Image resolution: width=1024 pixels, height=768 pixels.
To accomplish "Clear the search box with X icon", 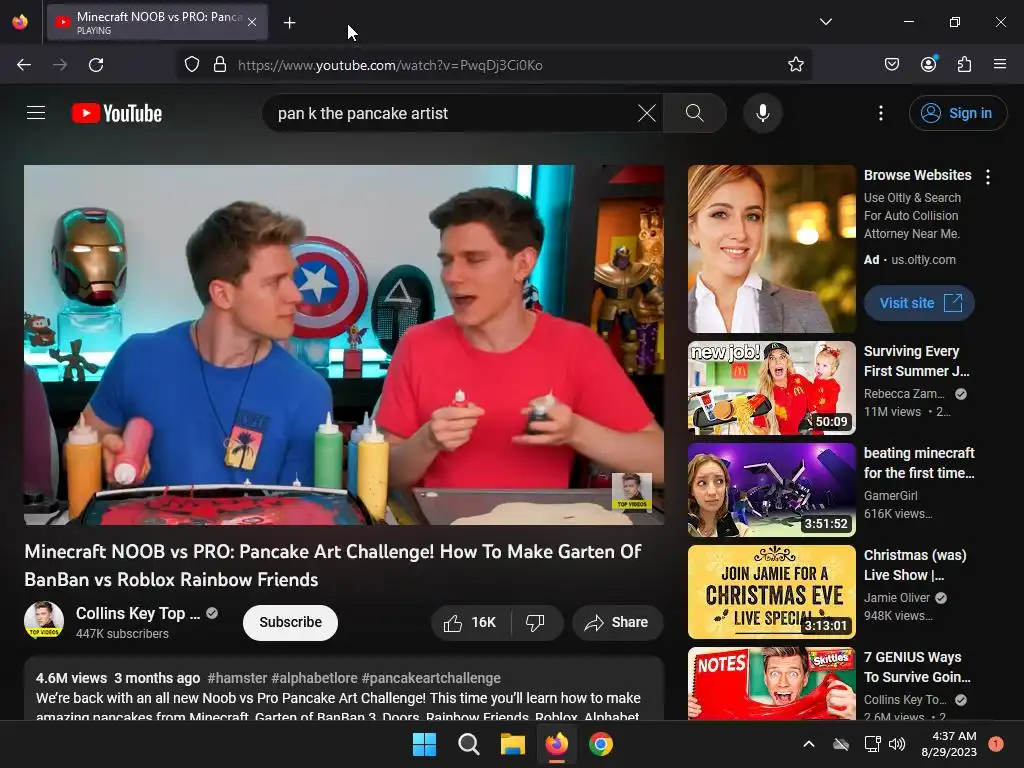I will click(647, 113).
